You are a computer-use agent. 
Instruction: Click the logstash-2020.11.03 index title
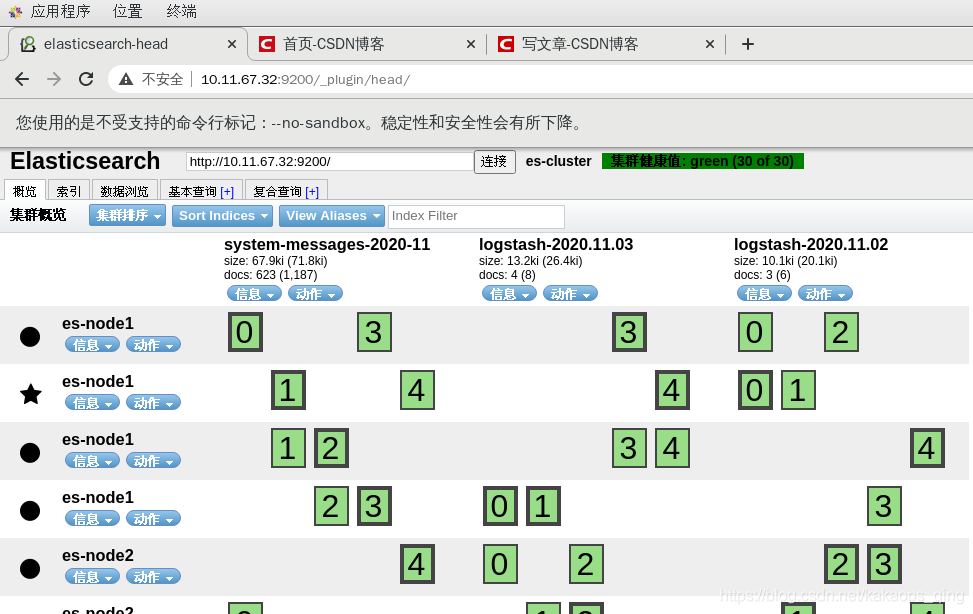pyautogui.click(x=556, y=245)
